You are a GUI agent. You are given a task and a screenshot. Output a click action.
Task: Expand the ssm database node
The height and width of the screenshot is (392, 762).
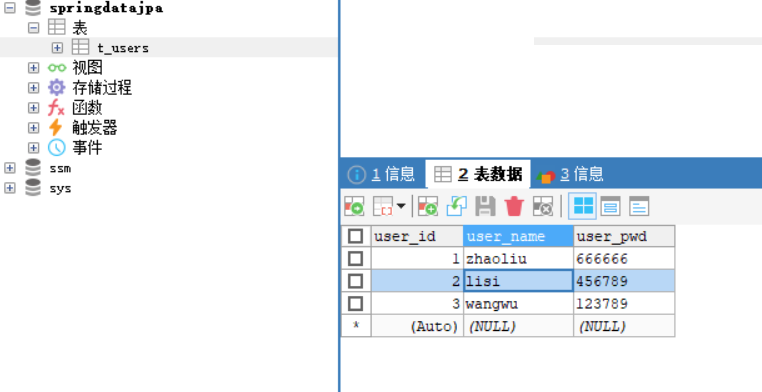tap(9, 168)
